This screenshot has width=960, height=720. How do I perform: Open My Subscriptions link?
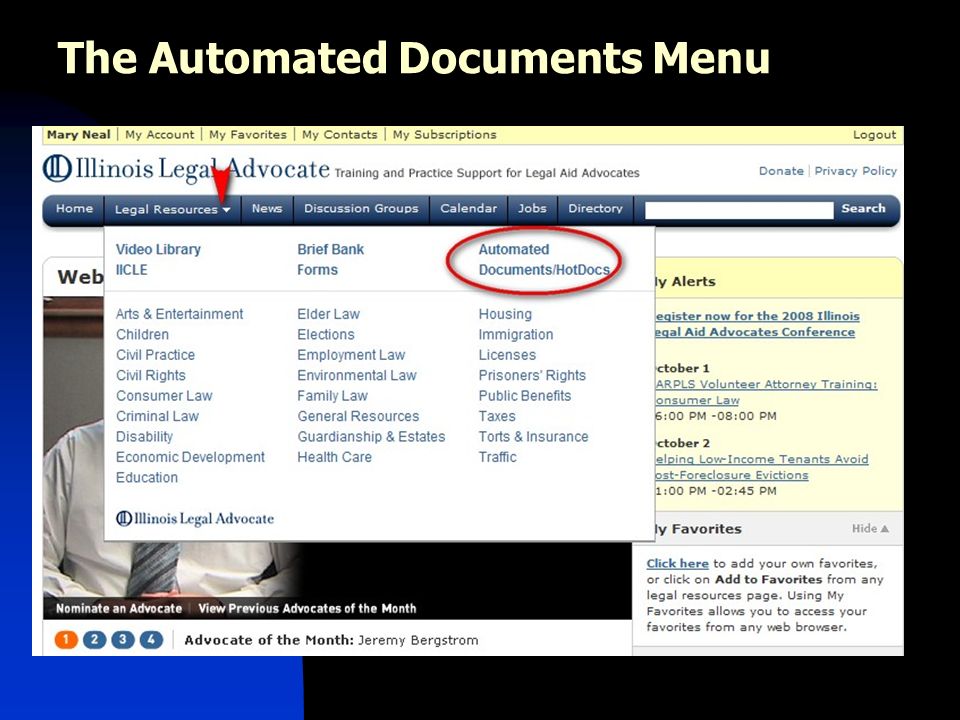coord(444,135)
